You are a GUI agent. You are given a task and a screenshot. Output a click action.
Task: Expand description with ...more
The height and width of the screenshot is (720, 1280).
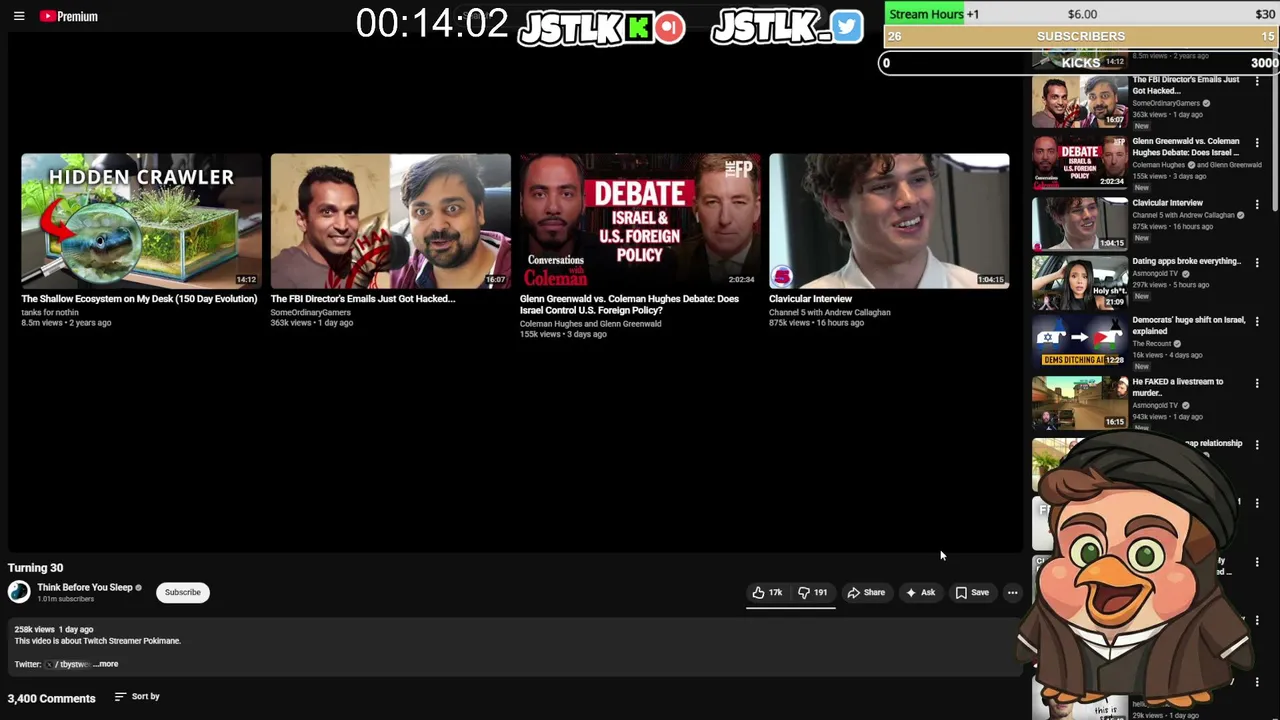[x=106, y=664]
